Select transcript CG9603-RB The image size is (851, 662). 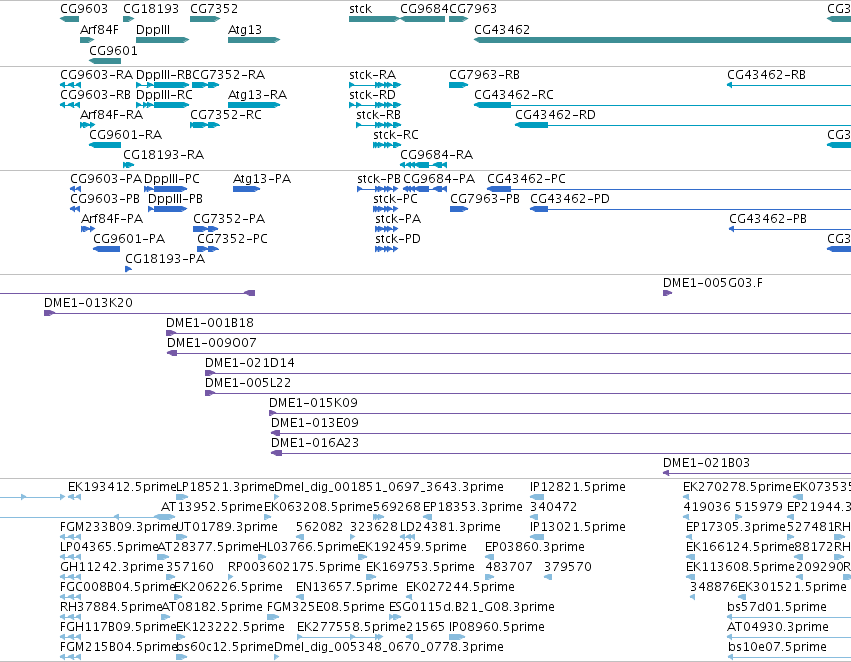pyautogui.click(x=71, y=105)
